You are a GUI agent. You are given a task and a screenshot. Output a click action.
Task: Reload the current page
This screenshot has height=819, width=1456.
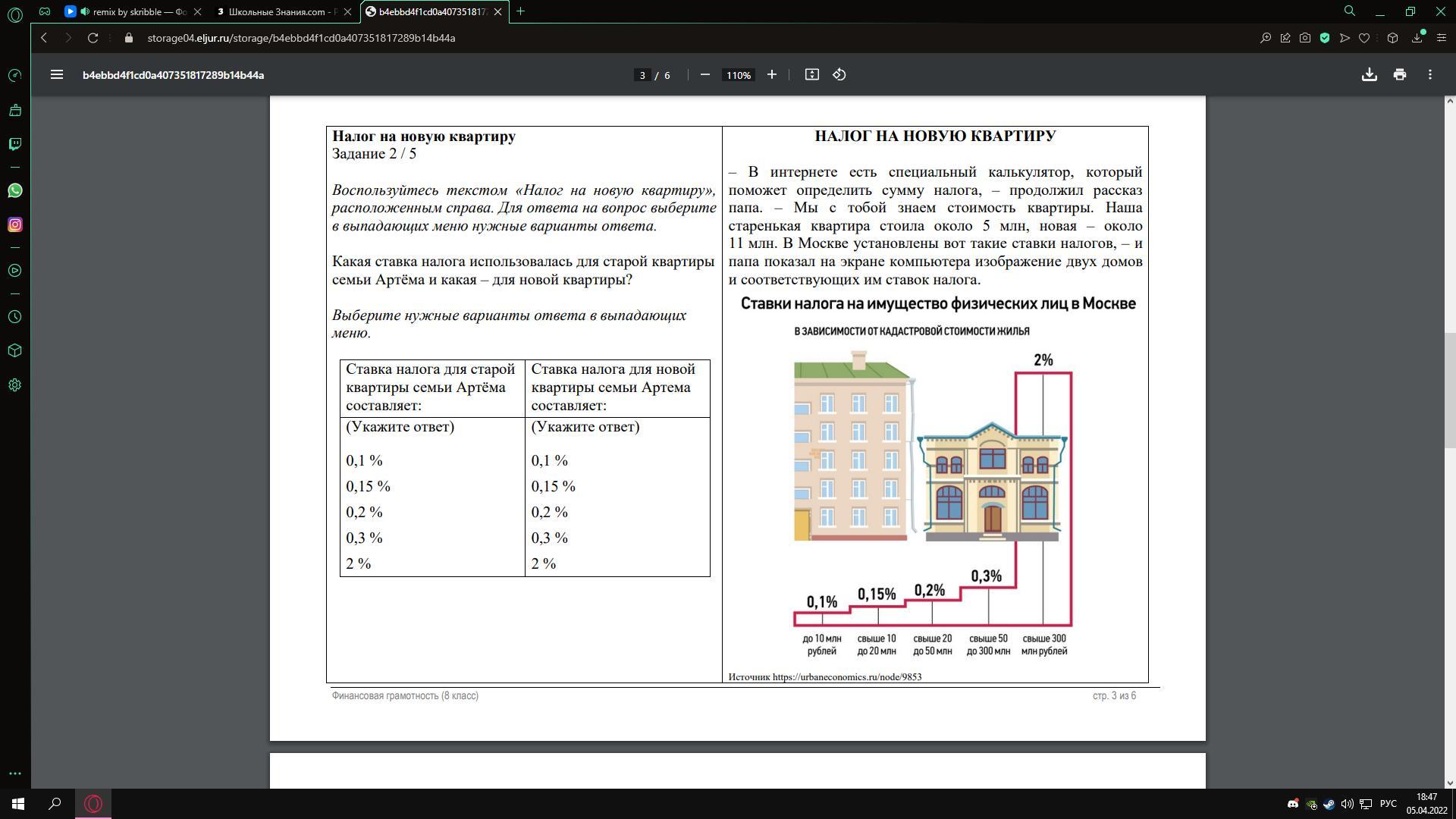point(93,38)
